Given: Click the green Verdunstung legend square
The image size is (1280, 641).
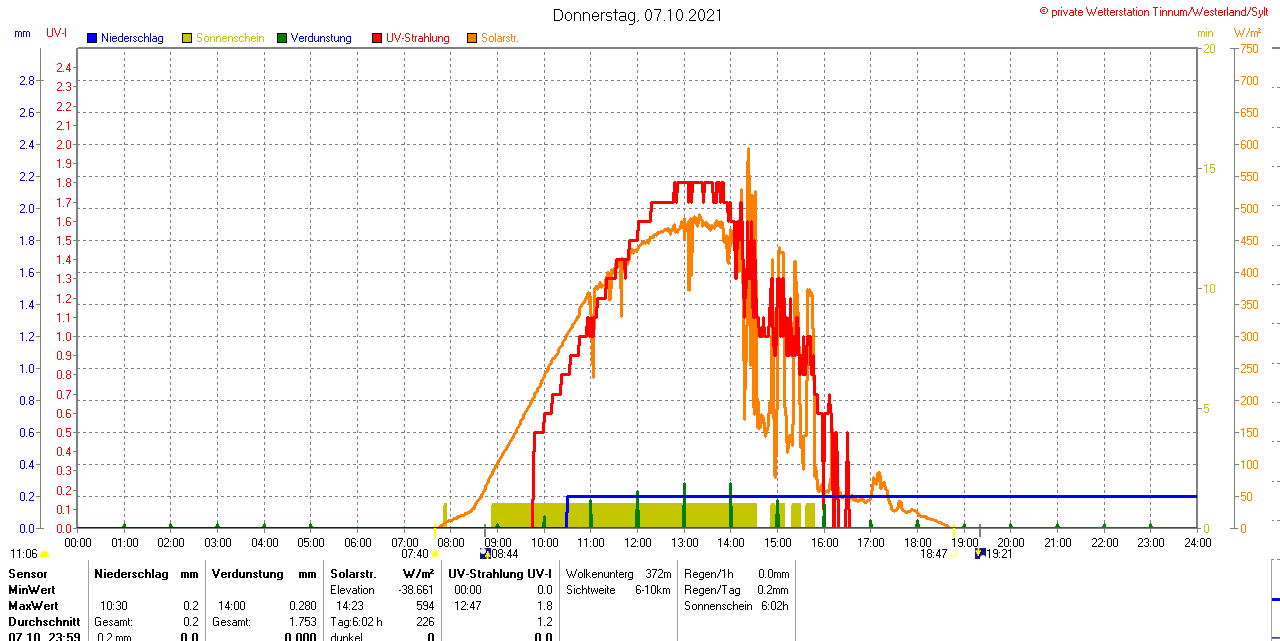Looking at the screenshot, I should tap(282, 38).
